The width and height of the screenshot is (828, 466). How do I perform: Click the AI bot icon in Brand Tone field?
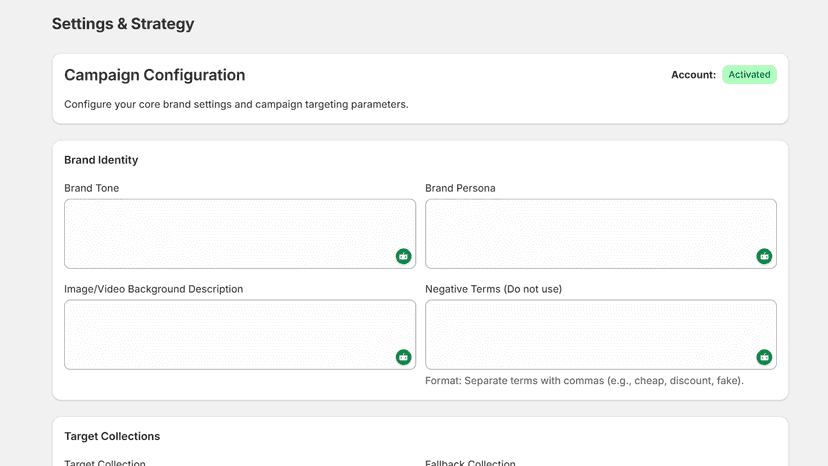[x=403, y=256]
